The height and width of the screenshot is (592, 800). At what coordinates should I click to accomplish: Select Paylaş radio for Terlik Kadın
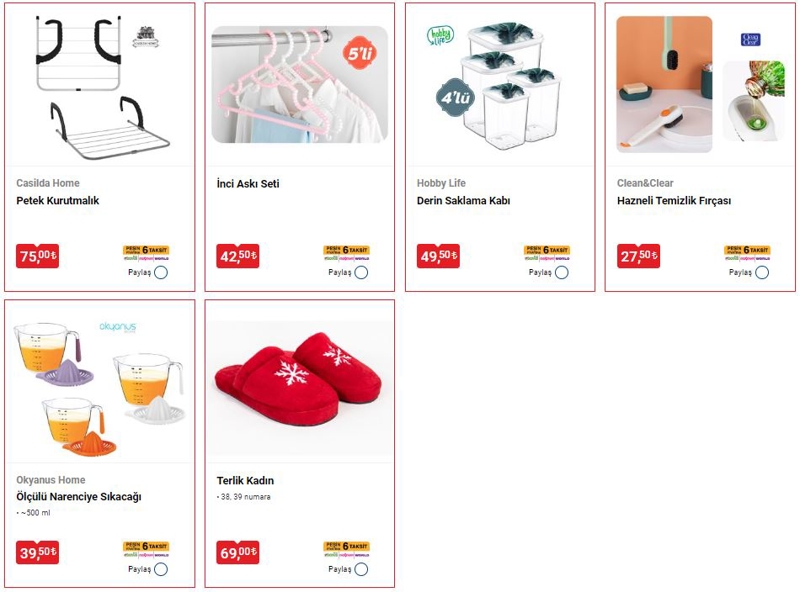tap(361, 569)
